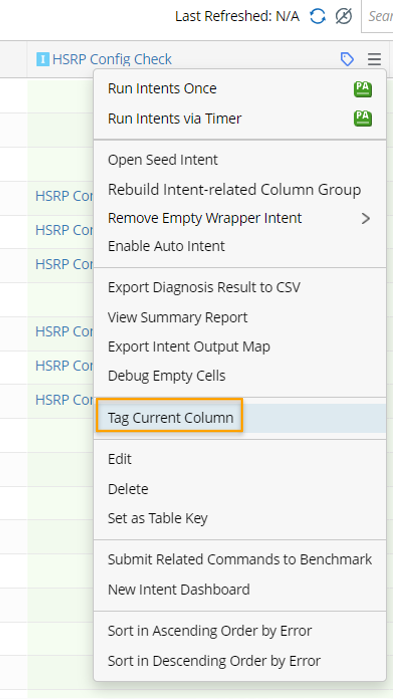
Task: Open the HSRP Config Check column header link
Action: click(x=112, y=59)
